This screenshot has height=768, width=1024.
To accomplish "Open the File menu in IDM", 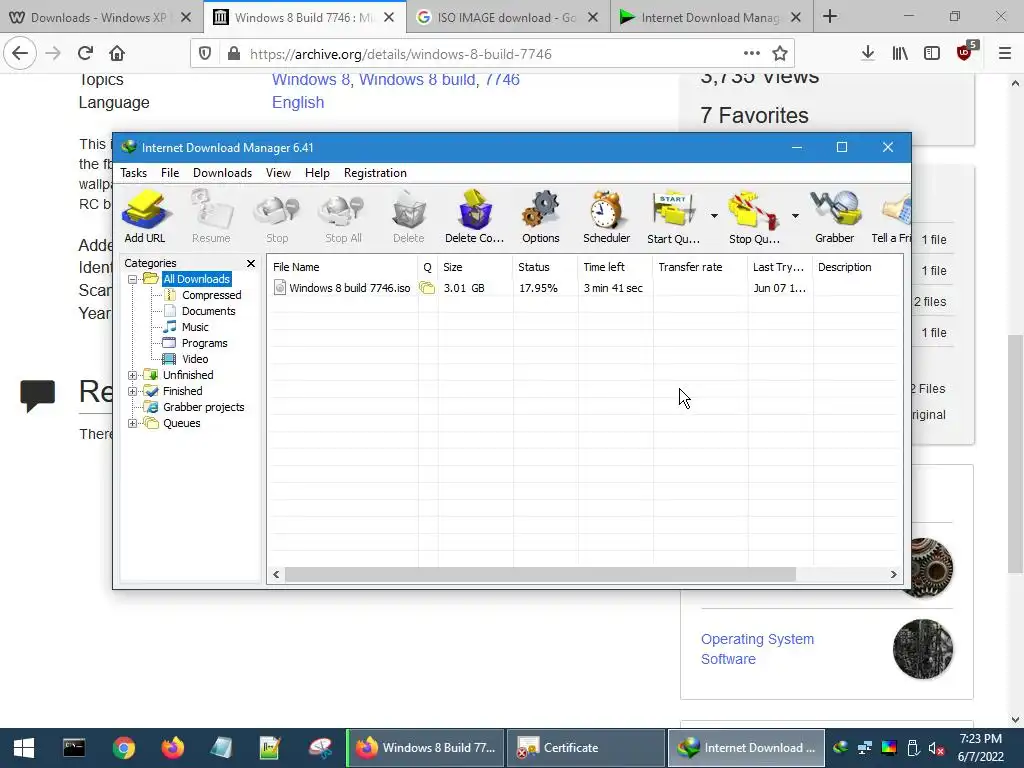I will point(170,173).
